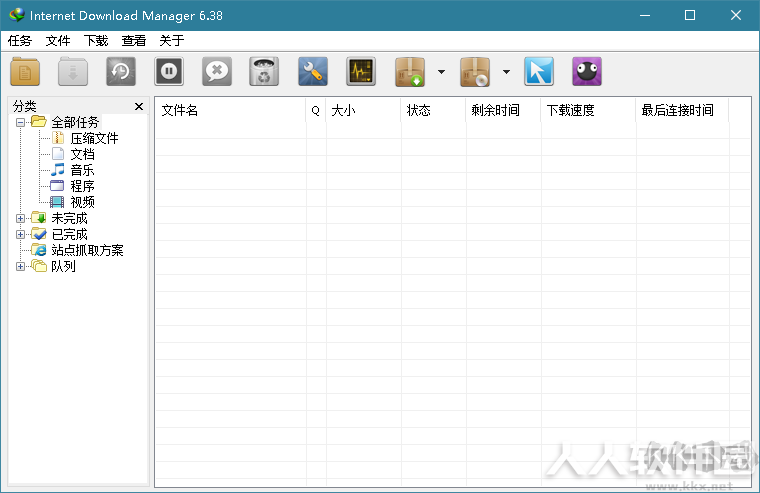This screenshot has width=760, height=493.
Task: Open the Scheduler monitor icon
Action: coord(361,72)
